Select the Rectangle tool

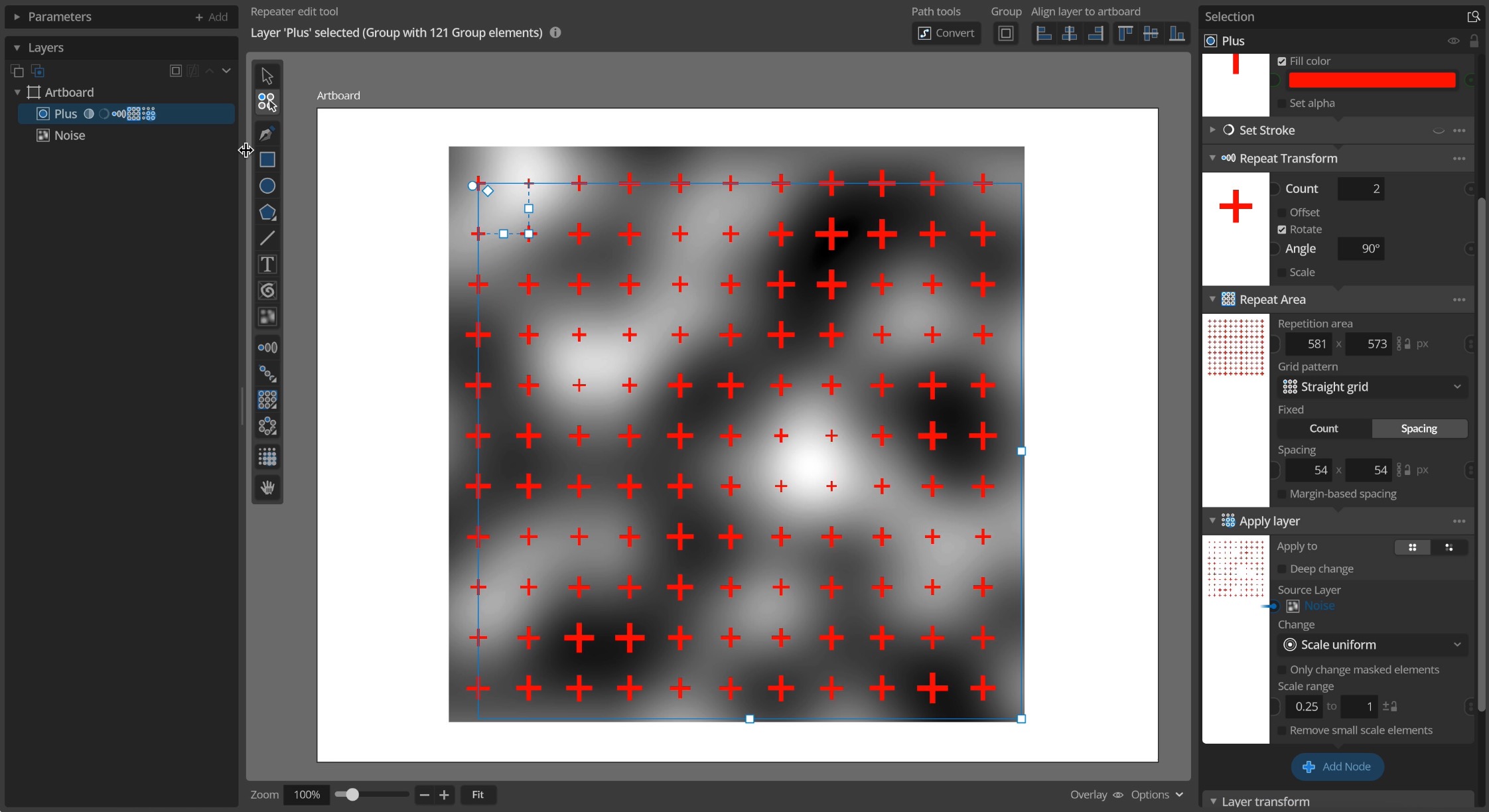(x=267, y=160)
